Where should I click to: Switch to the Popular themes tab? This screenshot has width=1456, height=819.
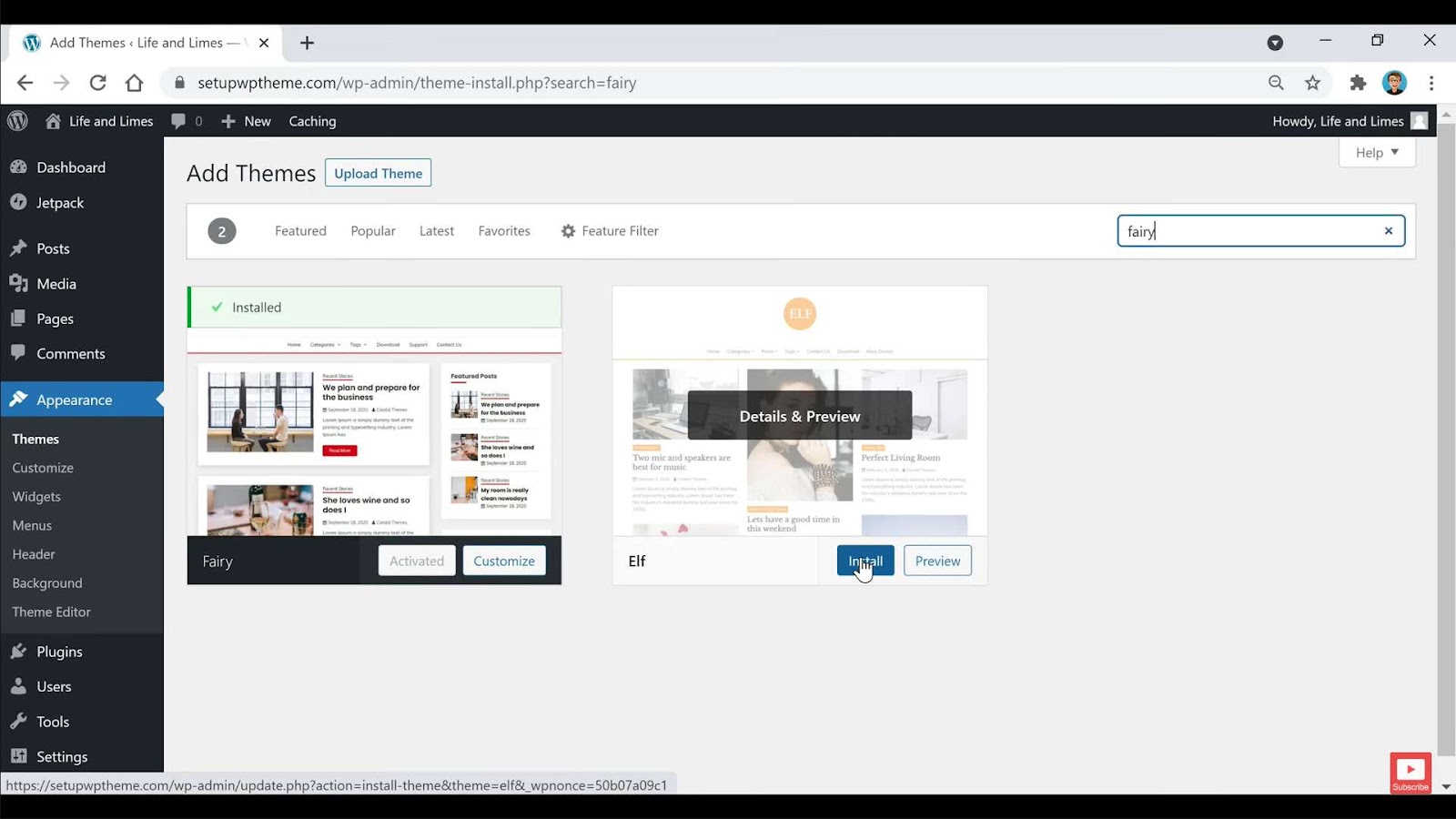(372, 230)
